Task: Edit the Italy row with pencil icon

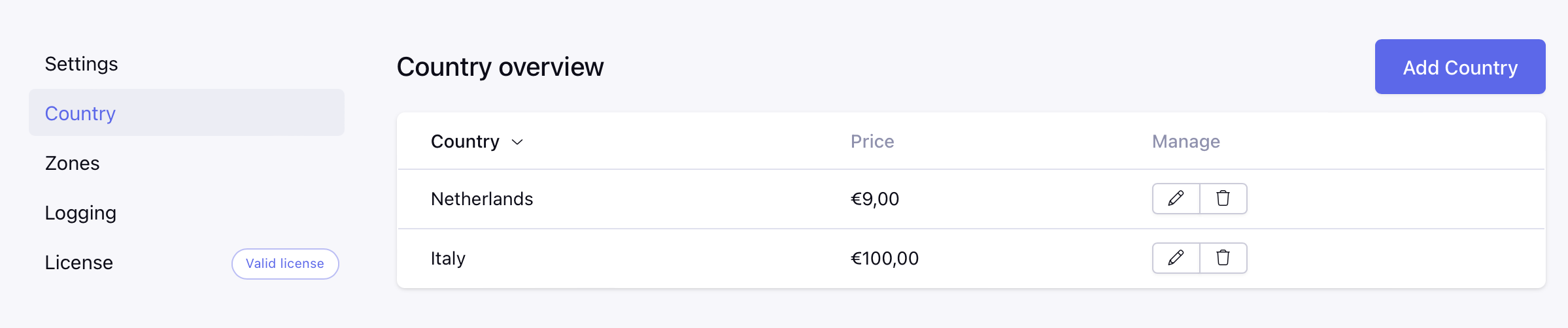Action: click(1176, 258)
